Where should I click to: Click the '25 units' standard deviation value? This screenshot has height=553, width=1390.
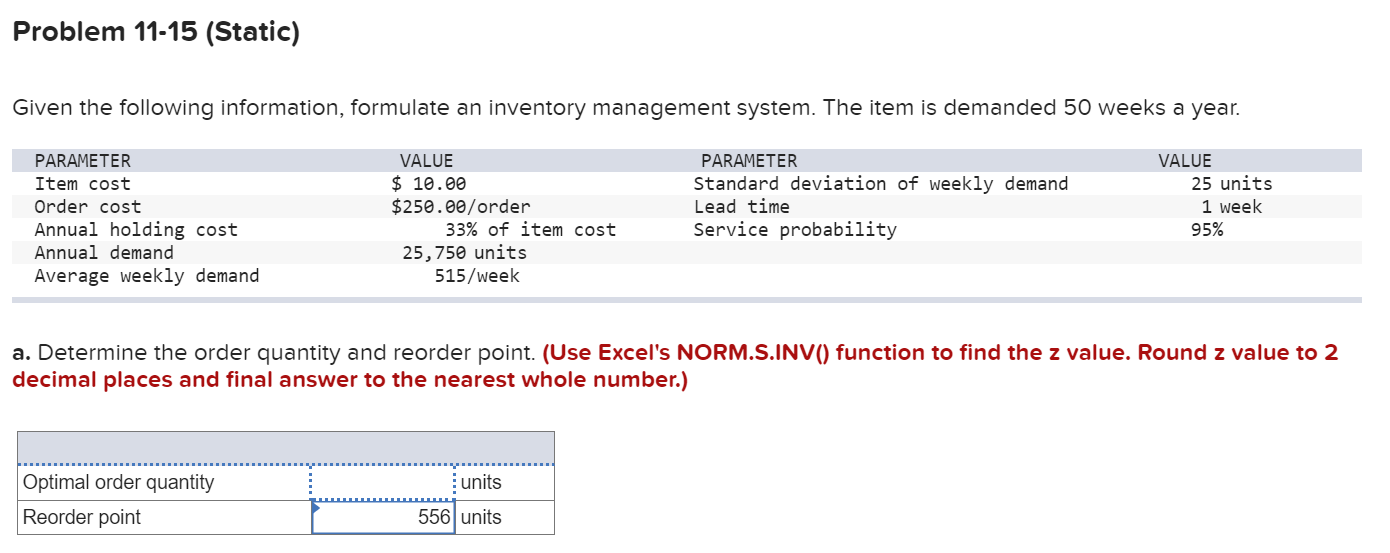pyautogui.click(x=1232, y=184)
